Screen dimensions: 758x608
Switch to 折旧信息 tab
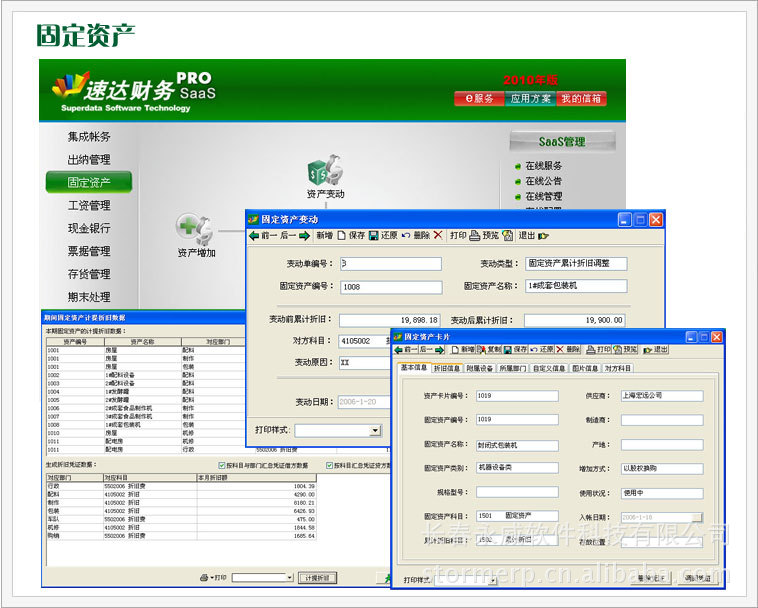pyautogui.click(x=446, y=368)
